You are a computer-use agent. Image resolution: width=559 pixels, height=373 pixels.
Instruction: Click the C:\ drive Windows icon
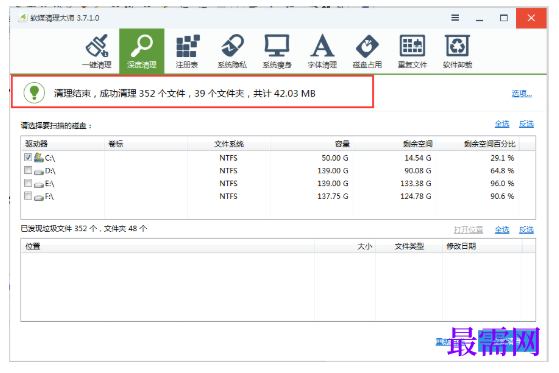click(x=39, y=157)
